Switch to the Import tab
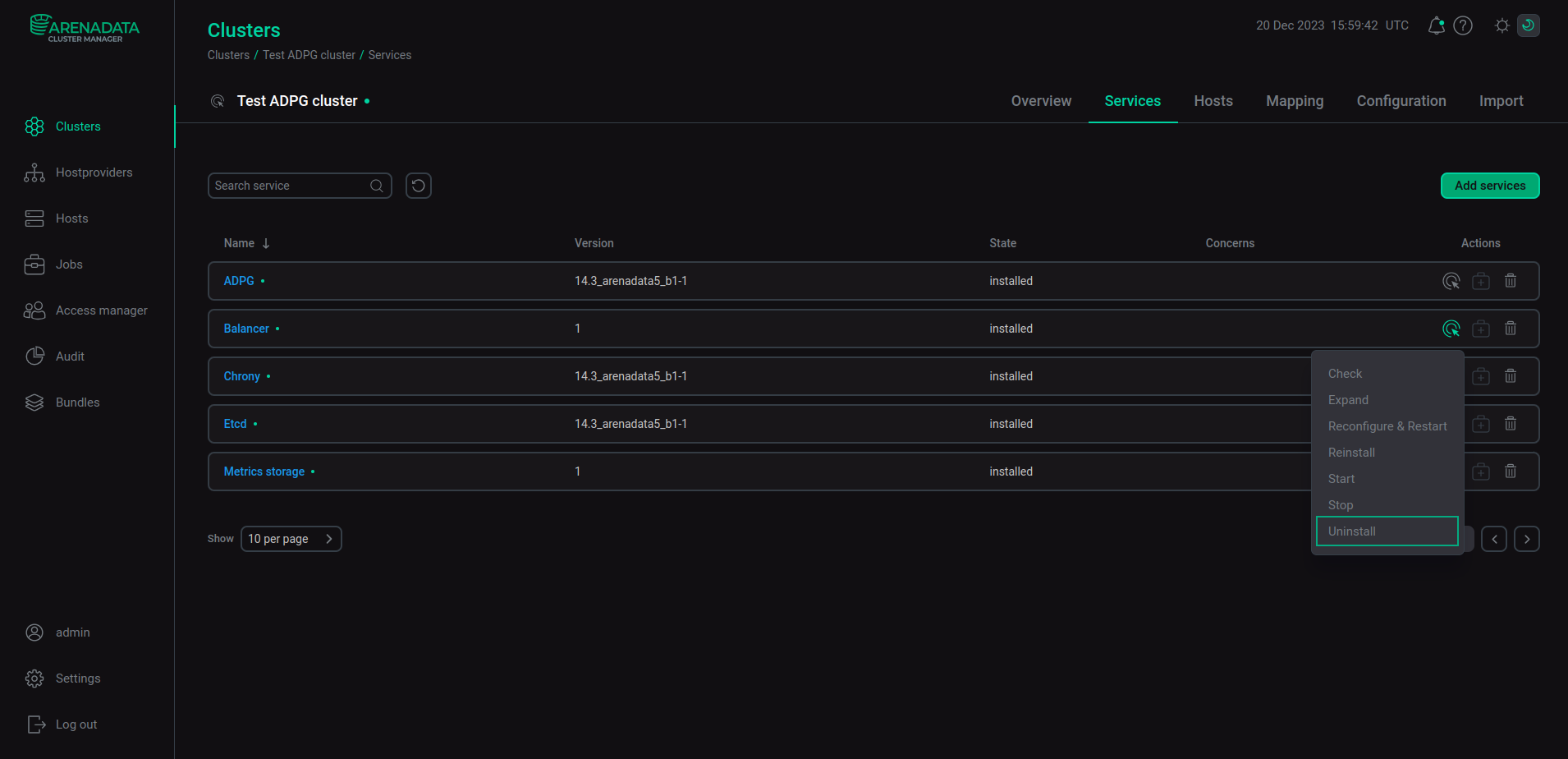The height and width of the screenshot is (759, 1568). (x=1501, y=101)
